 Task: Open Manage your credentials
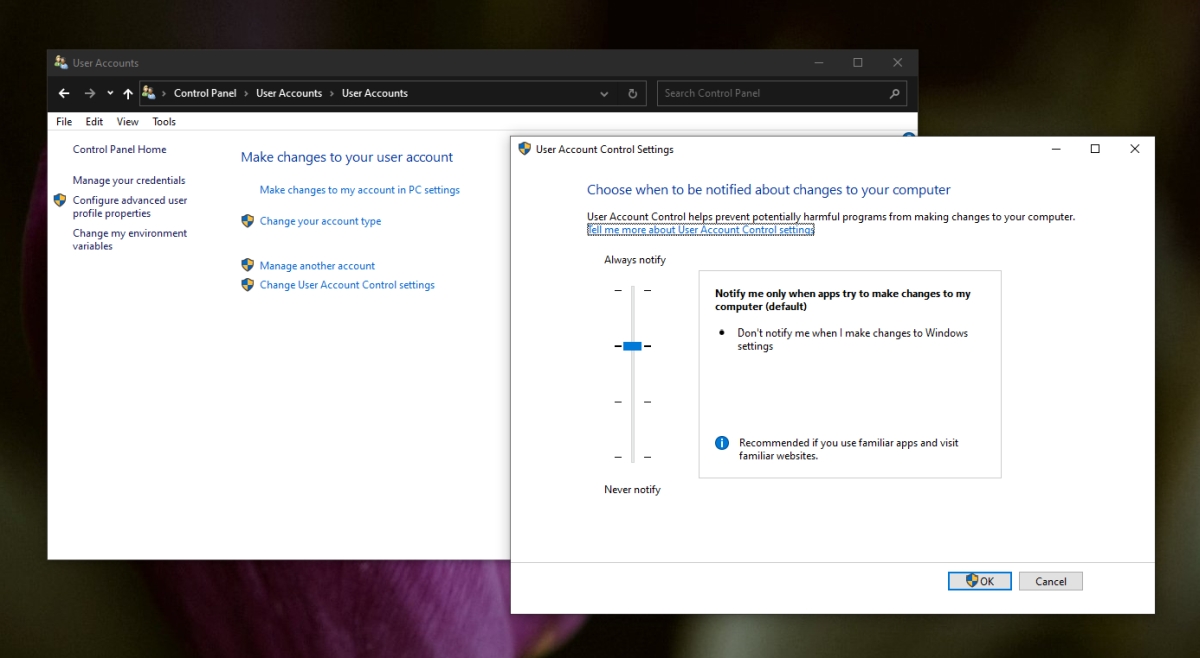[x=129, y=180]
